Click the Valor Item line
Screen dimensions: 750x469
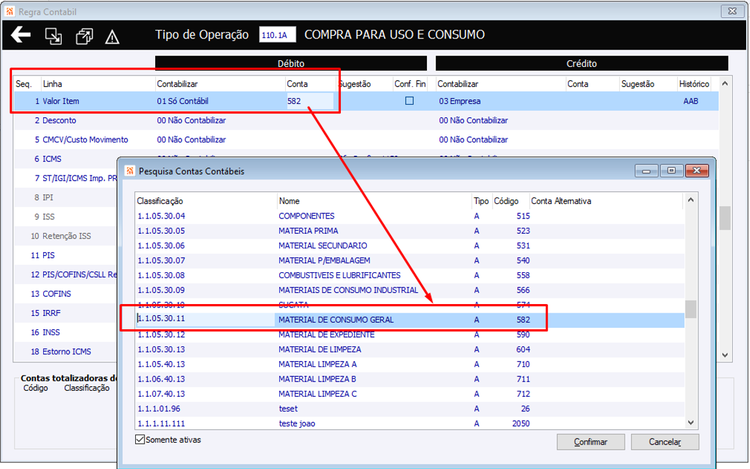[61, 101]
